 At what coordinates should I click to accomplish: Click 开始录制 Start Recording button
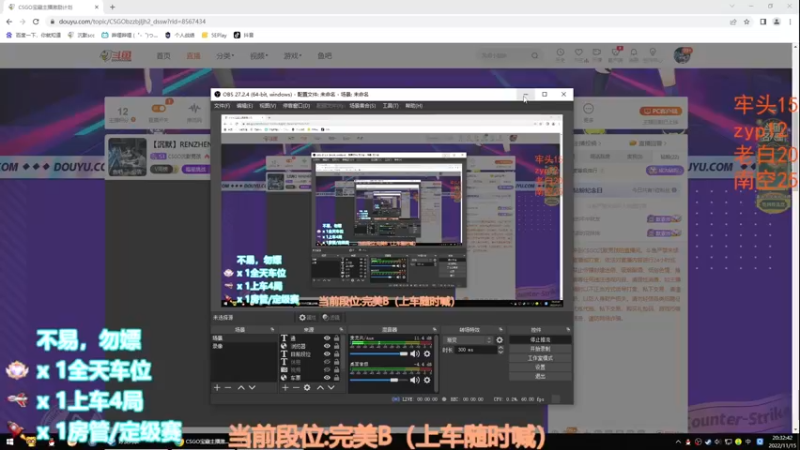point(540,349)
